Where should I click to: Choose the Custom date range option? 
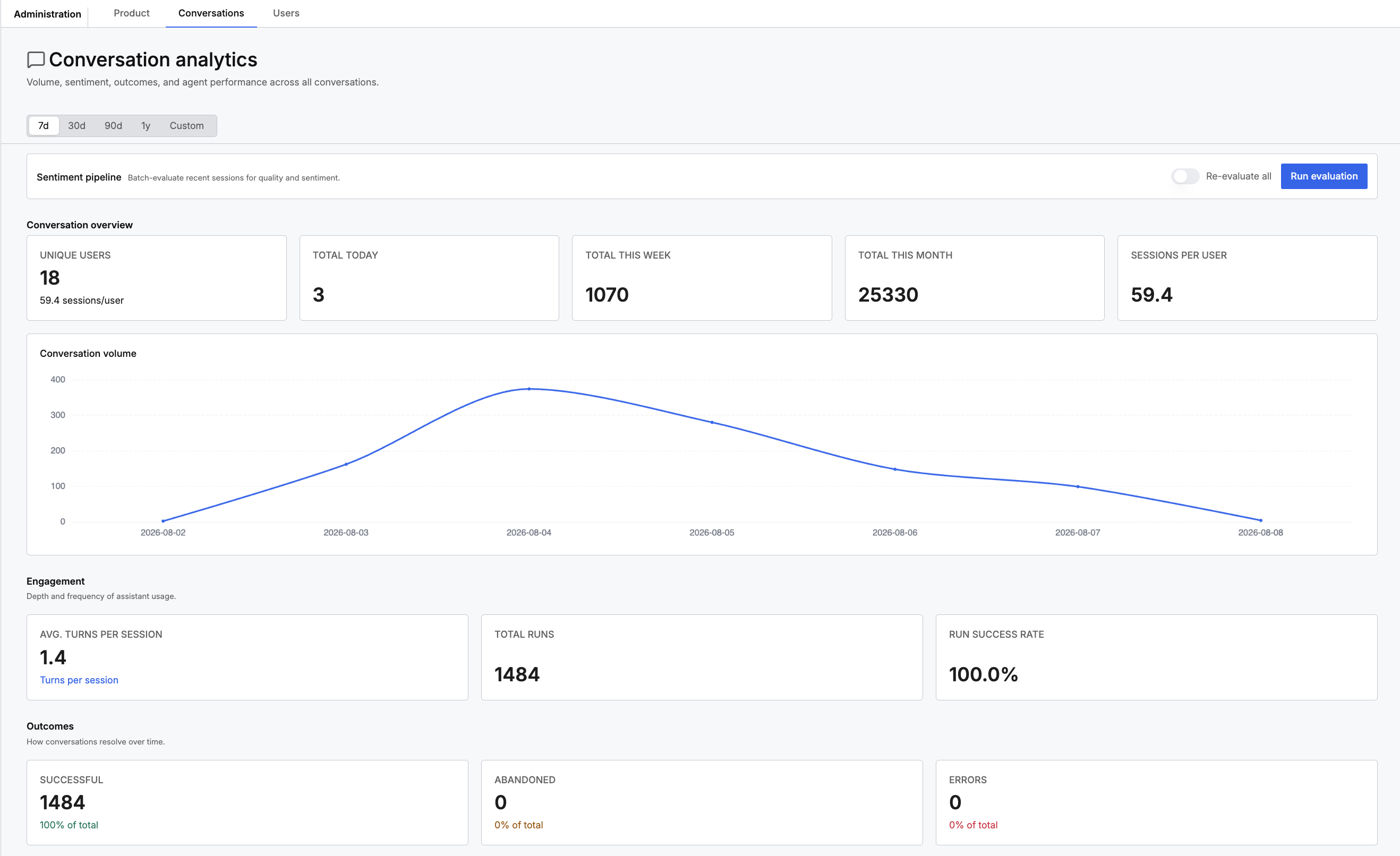click(186, 125)
